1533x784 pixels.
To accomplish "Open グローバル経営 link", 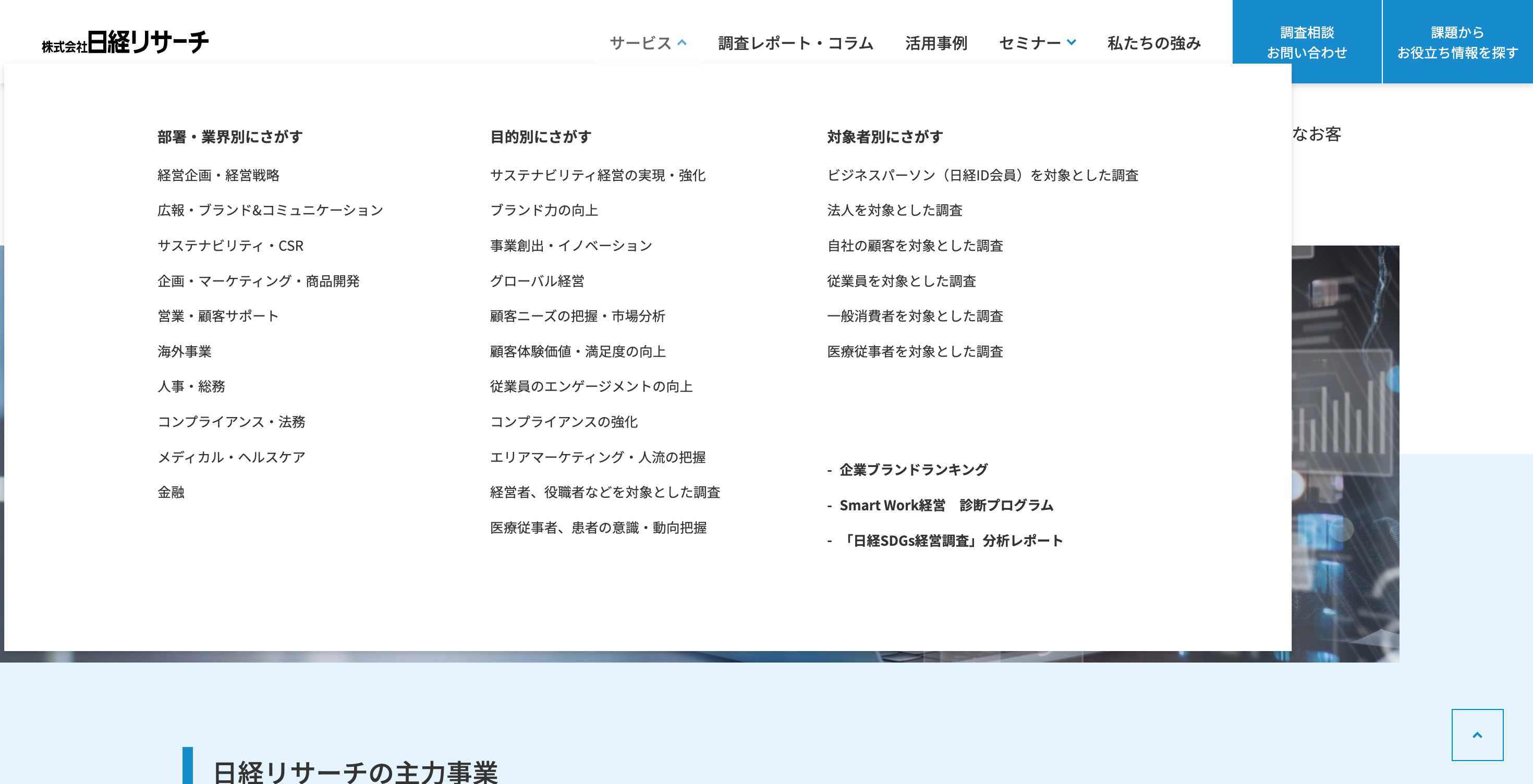I will tap(537, 281).
